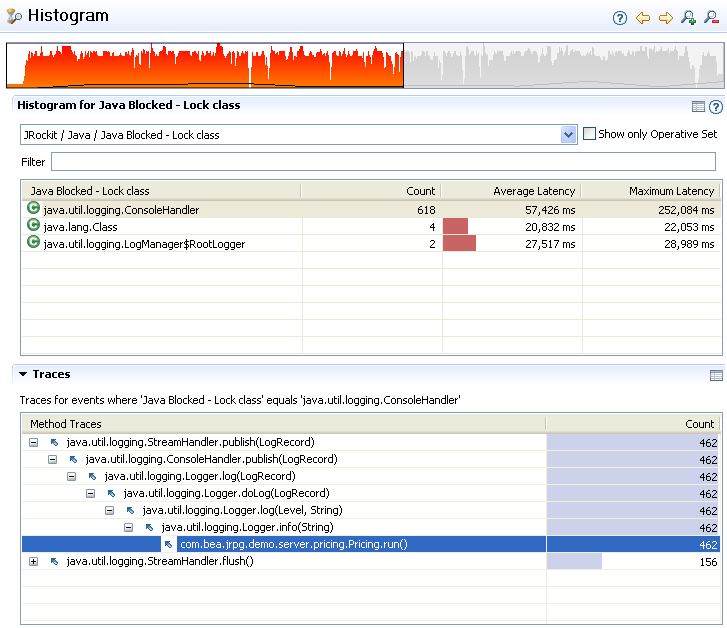This screenshot has width=727, height=628.
Task: Click the Histogram title icon
Action: (x=14, y=16)
